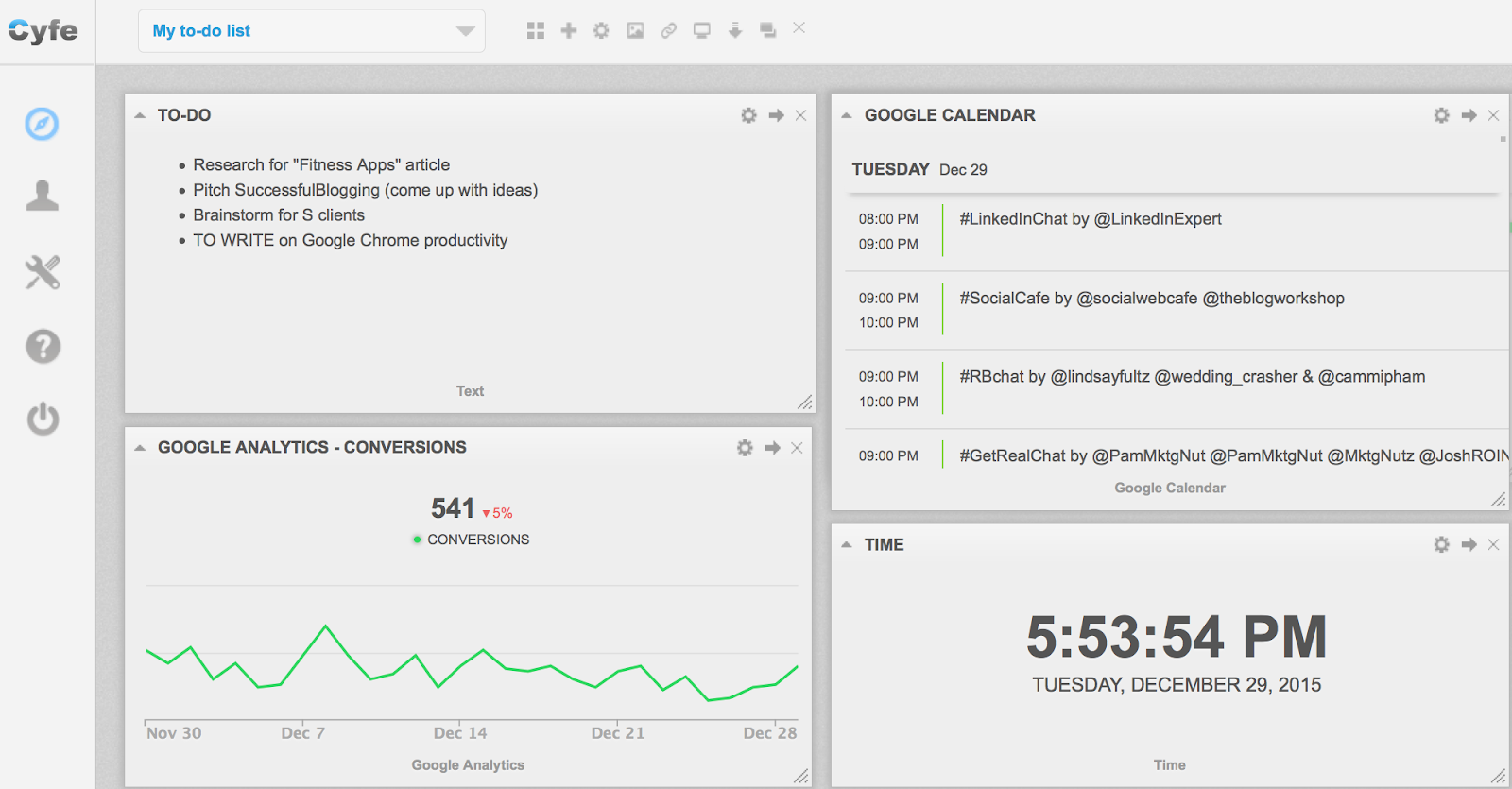Click the Google Calendar widget scrollbar
The image size is (1512, 789).
pos(1503,139)
